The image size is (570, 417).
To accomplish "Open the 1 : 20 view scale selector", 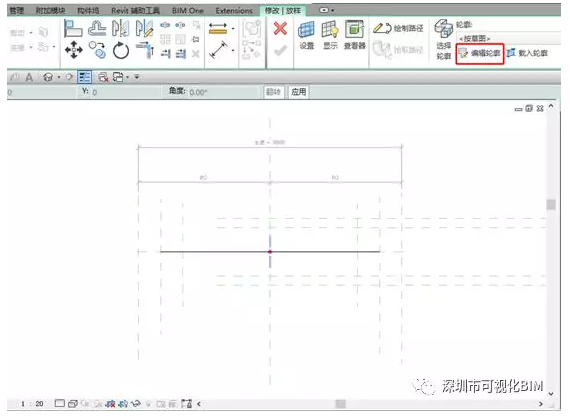I will tap(32, 404).
